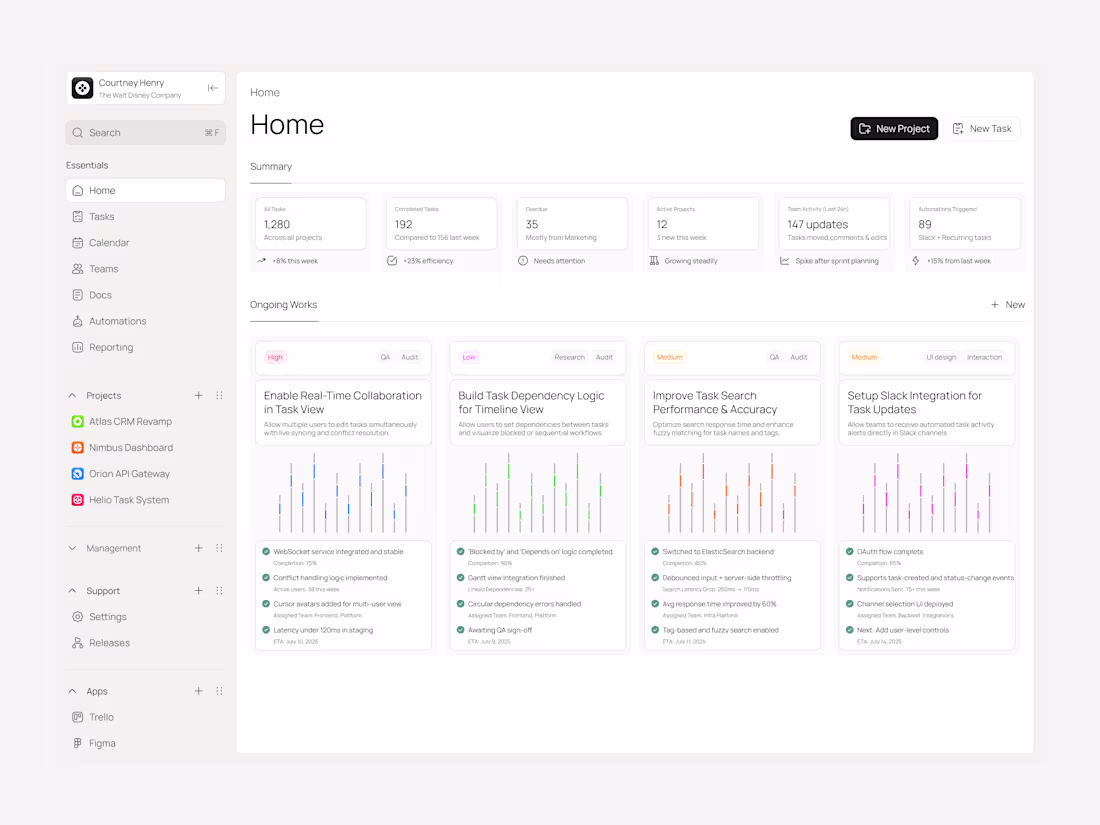Click the Automations lightning icon in sidebar
Image resolution: width=1100 pixels, height=825 pixels.
pos(79,321)
